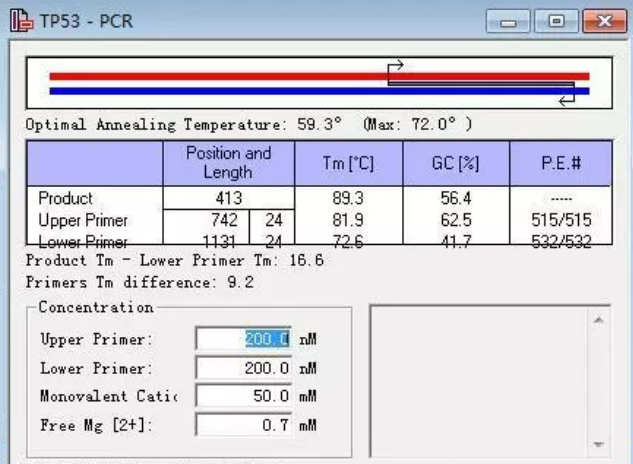Click the lower primer reverse arrow marker
Viewport: 633px width, 464px height.
567,99
